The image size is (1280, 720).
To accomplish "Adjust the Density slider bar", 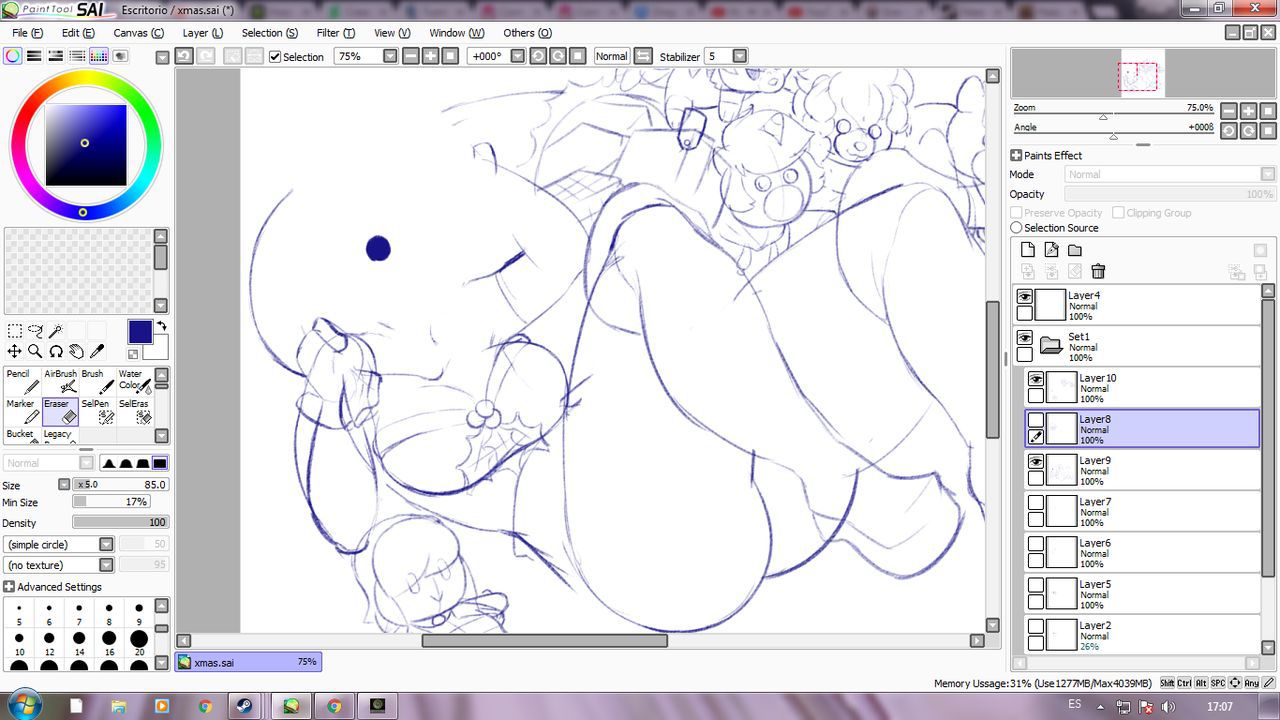I will pyautogui.click(x=120, y=522).
